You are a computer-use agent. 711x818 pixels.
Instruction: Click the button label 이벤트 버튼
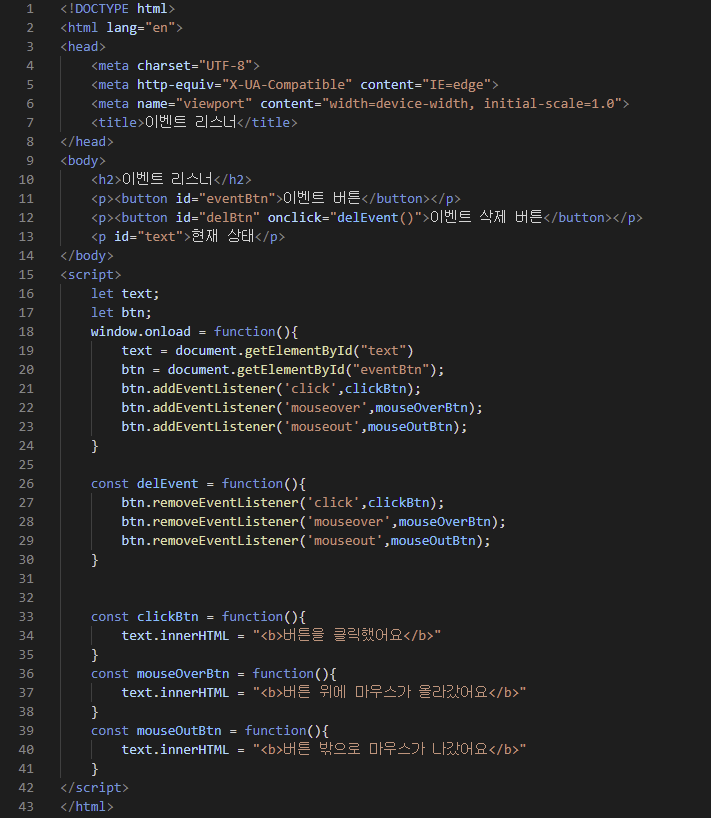[x=322, y=199]
